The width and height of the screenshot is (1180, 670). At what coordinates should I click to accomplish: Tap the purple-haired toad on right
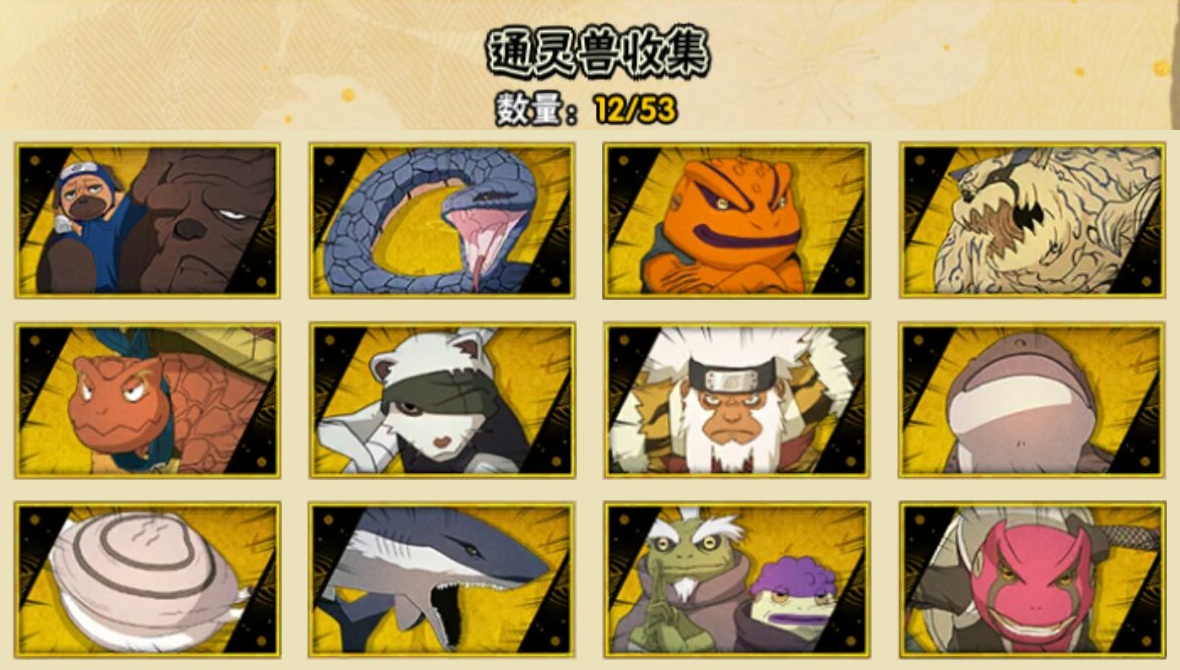tap(794, 598)
